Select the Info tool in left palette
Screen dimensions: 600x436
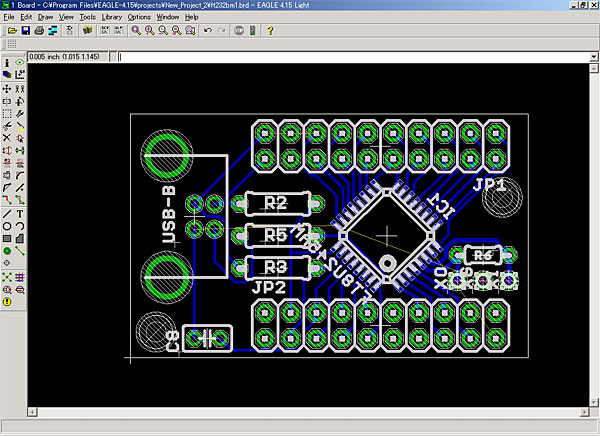click(x=7, y=62)
